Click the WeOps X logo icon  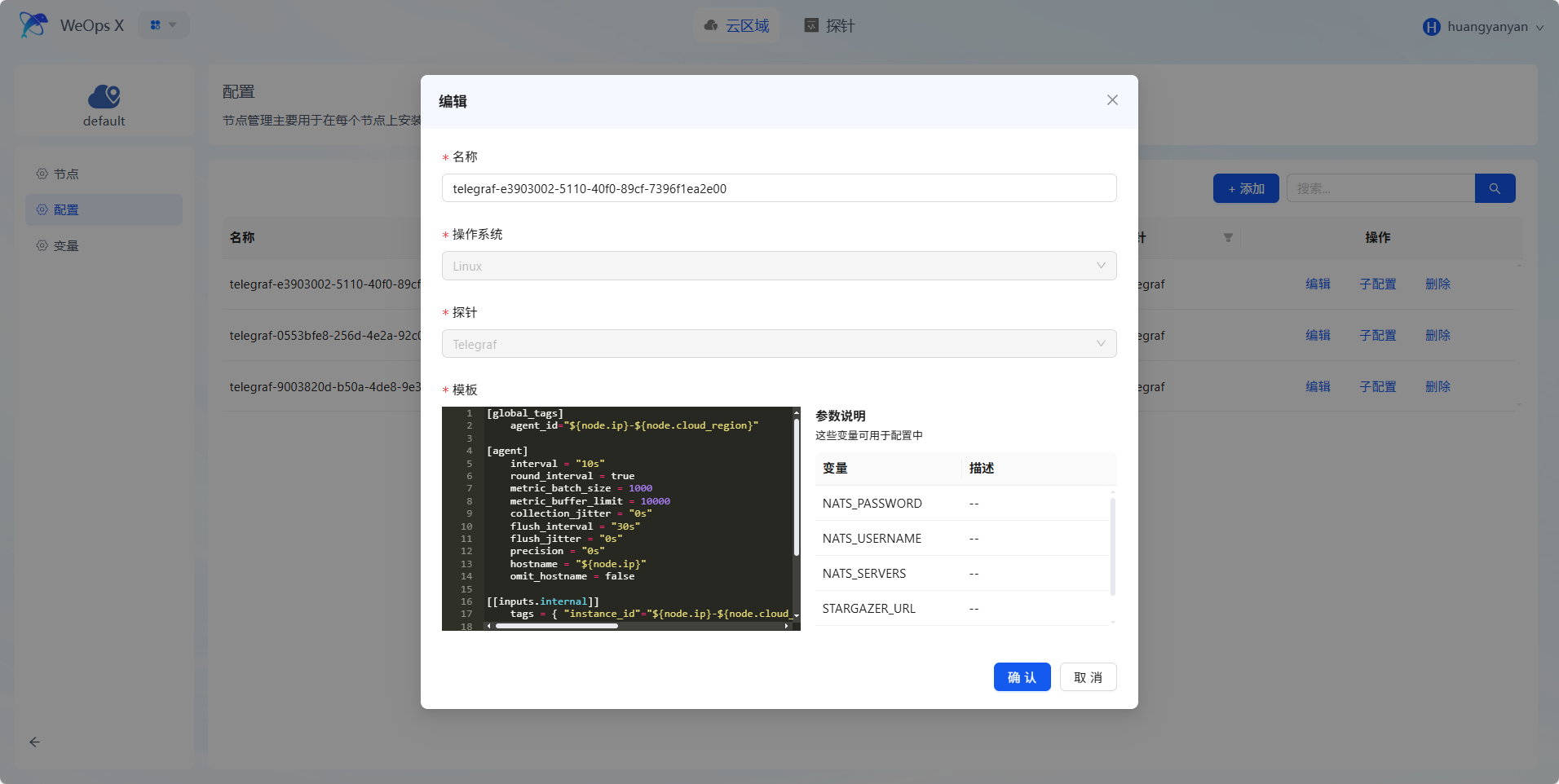pyautogui.click(x=33, y=25)
